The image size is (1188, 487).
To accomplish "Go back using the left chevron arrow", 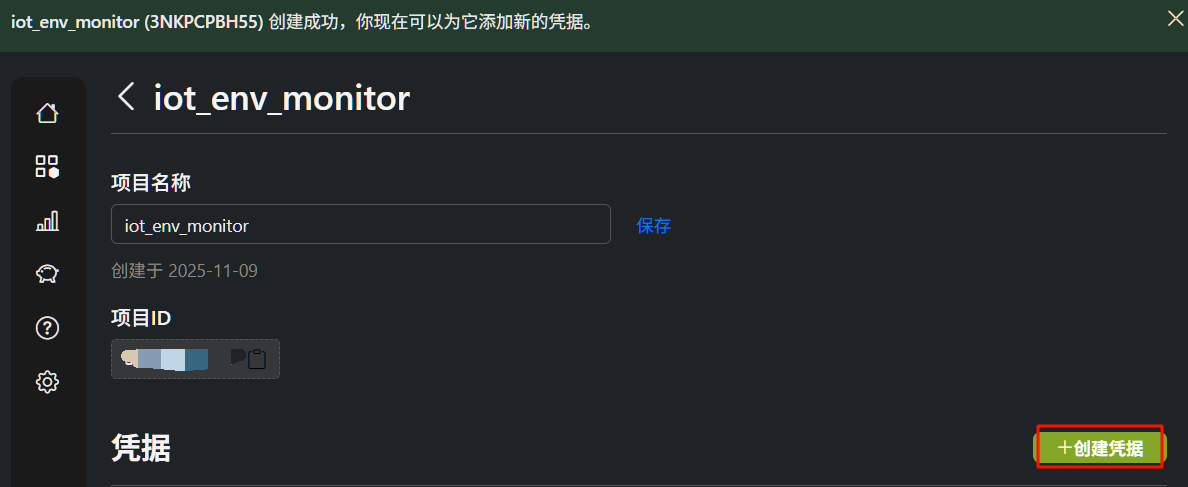I will tap(126, 97).
